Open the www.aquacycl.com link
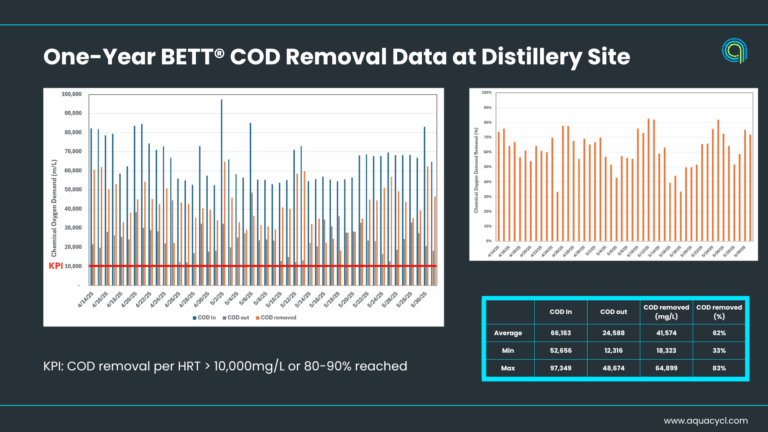Viewport: 768px width, 432px height. [x=705, y=421]
